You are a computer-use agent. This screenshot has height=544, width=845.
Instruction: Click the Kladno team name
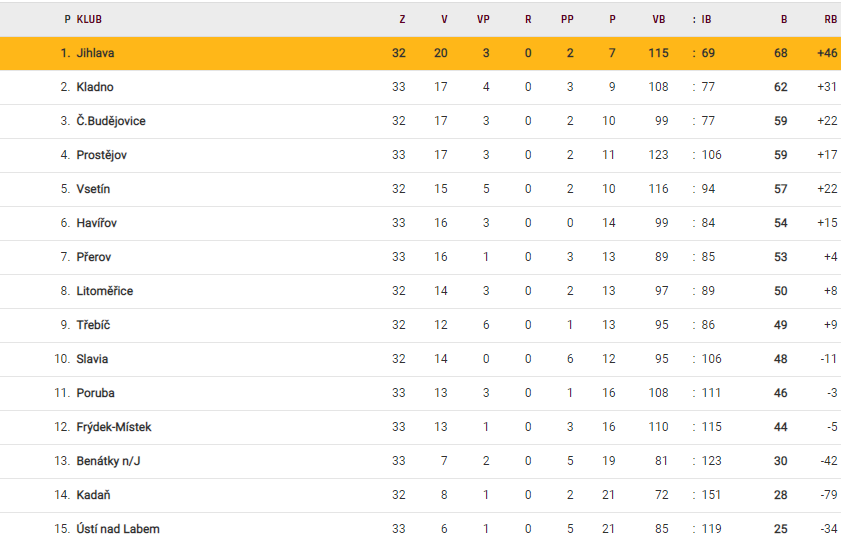95,87
